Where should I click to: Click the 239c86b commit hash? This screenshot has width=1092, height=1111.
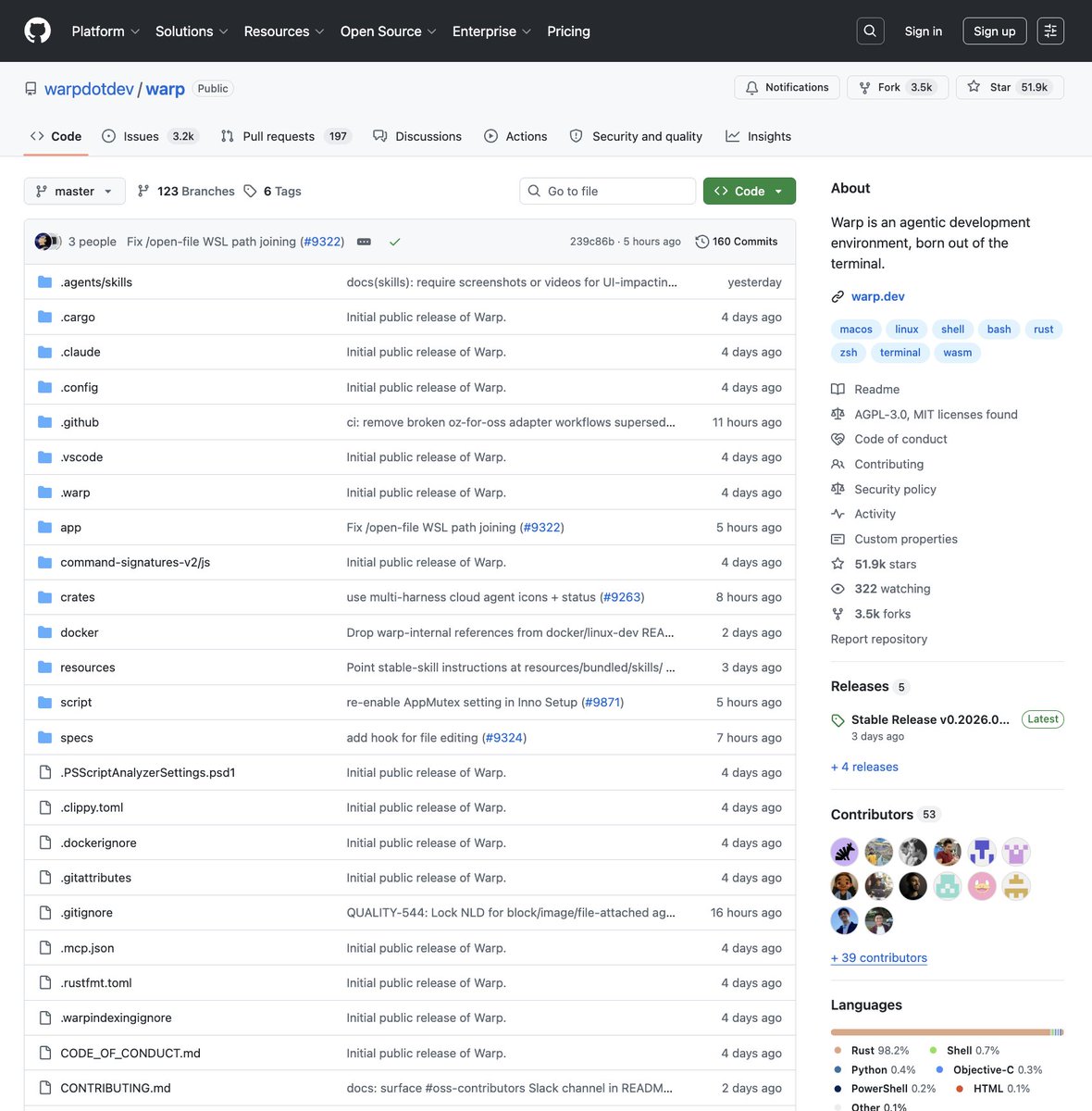(x=592, y=242)
